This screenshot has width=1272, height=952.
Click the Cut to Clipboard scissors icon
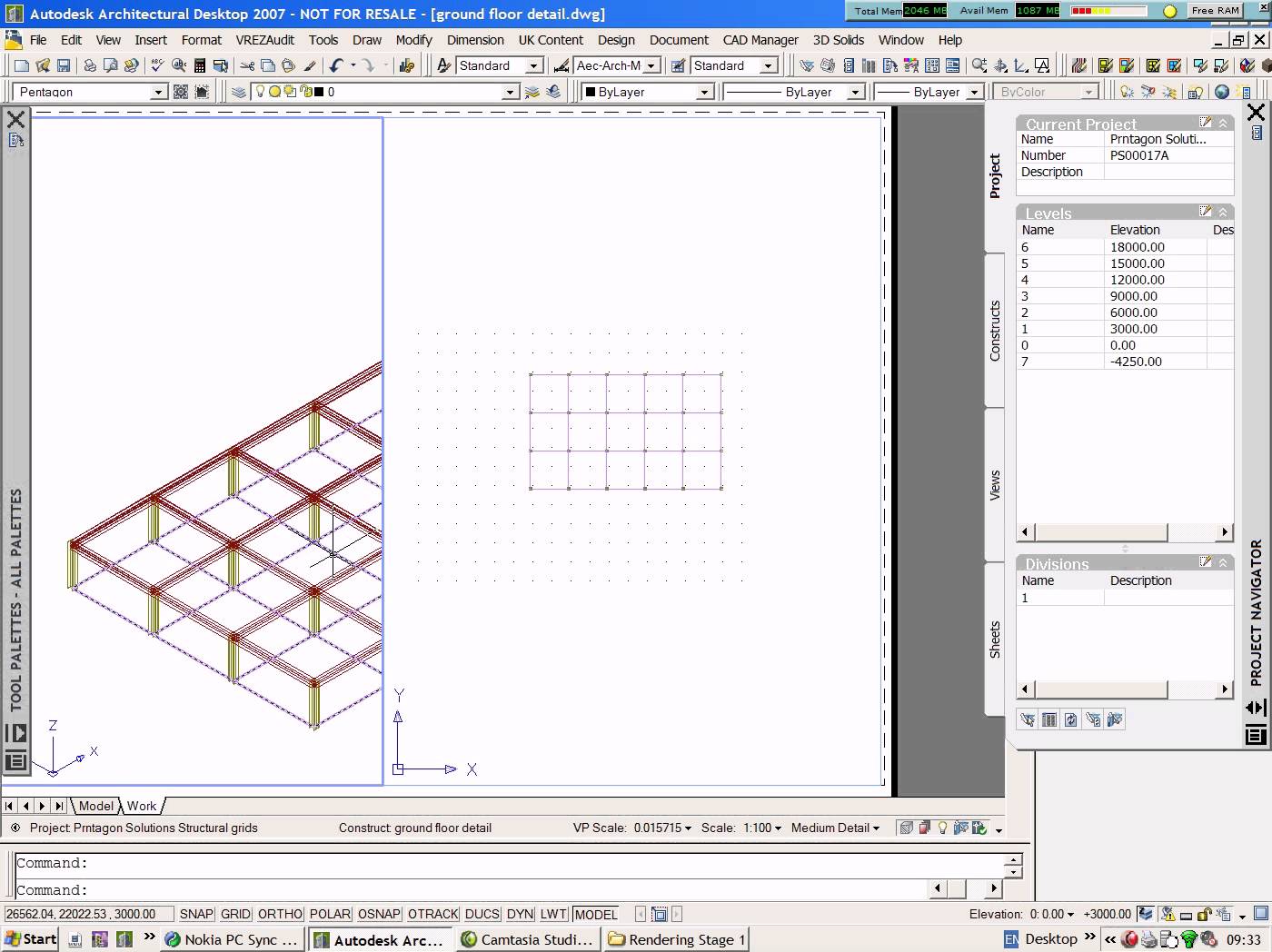coord(247,64)
